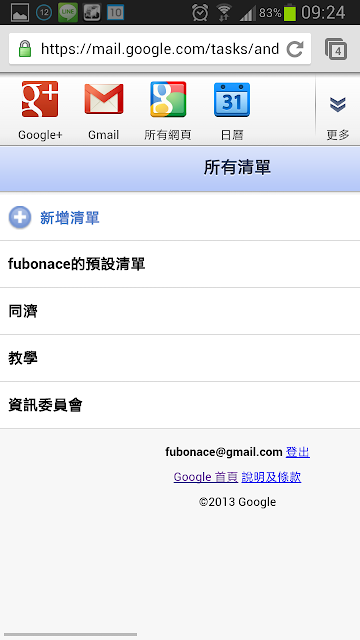Open the 資訊委員會 task list
The image size is (360, 640).
(x=180, y=405)
